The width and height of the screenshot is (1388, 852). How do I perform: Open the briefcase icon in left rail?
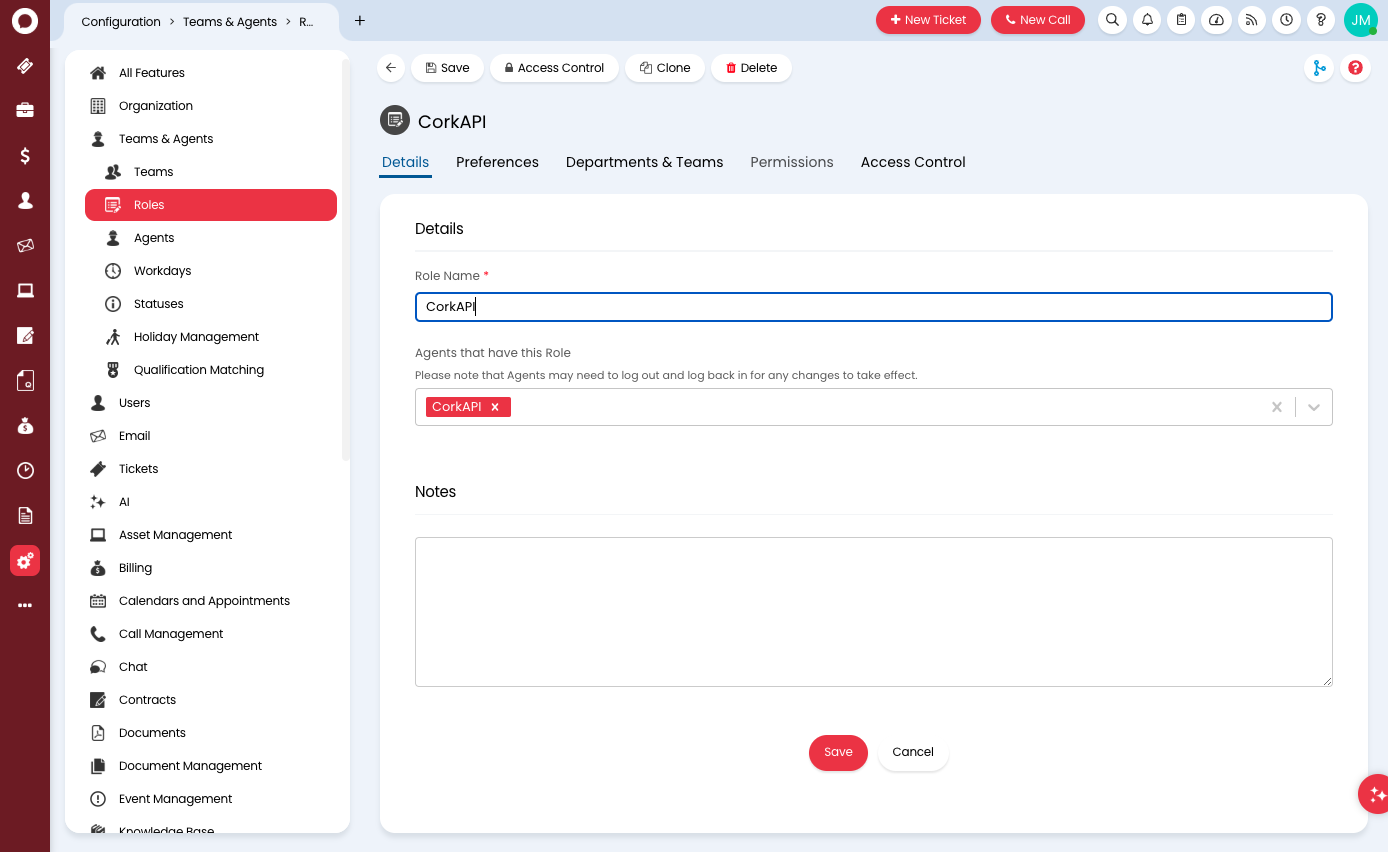coord(25,110)
